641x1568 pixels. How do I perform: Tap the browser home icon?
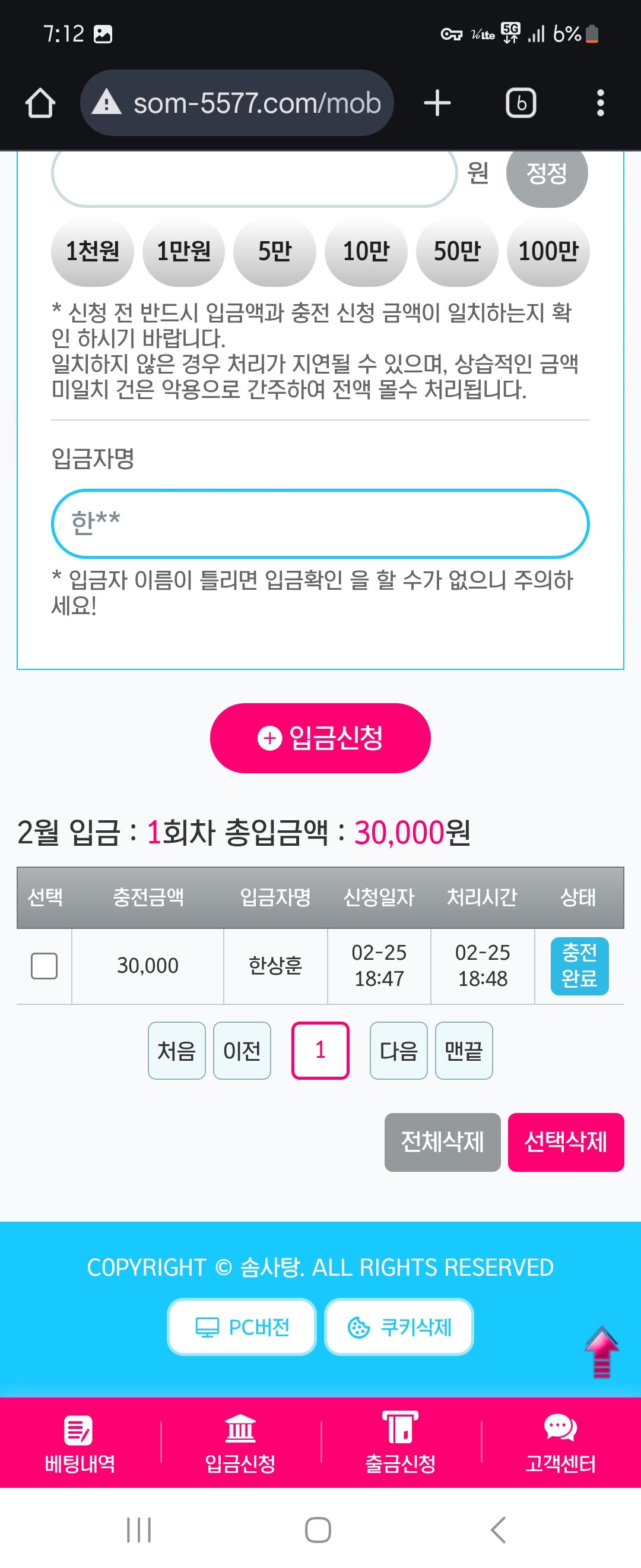click(x=40, y=103)
